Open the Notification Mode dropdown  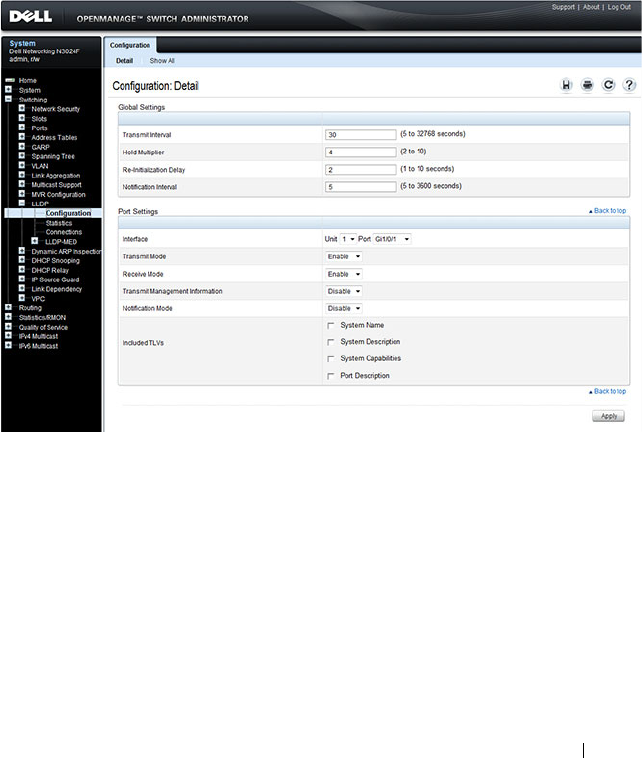click(x=344, y=308)
